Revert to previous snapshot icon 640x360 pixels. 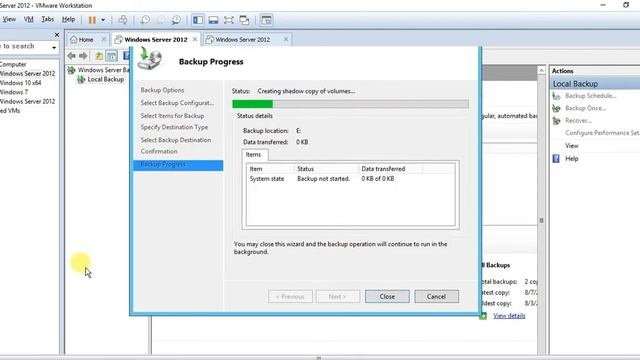pyautogui.click(x=161, y=20)
